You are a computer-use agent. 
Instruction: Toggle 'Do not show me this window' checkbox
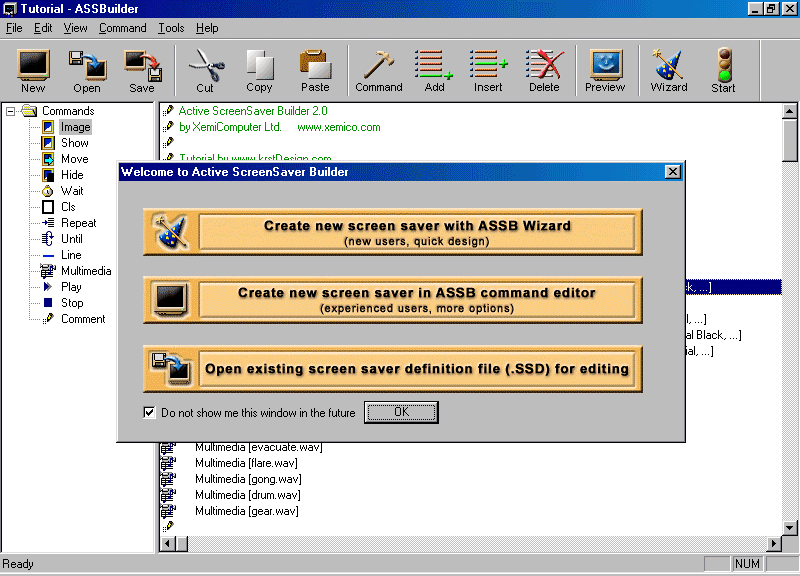click(x=149, y=412)
